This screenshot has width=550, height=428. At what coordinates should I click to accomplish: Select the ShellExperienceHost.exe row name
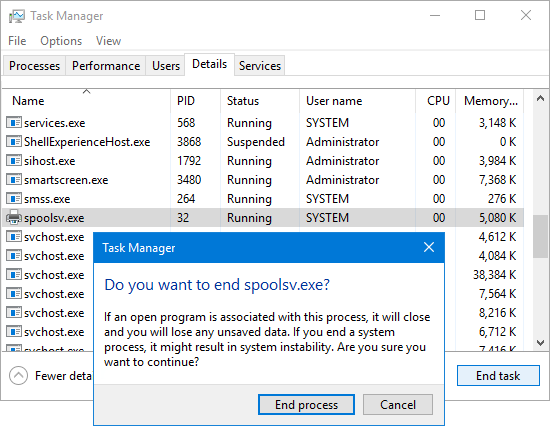87,142
